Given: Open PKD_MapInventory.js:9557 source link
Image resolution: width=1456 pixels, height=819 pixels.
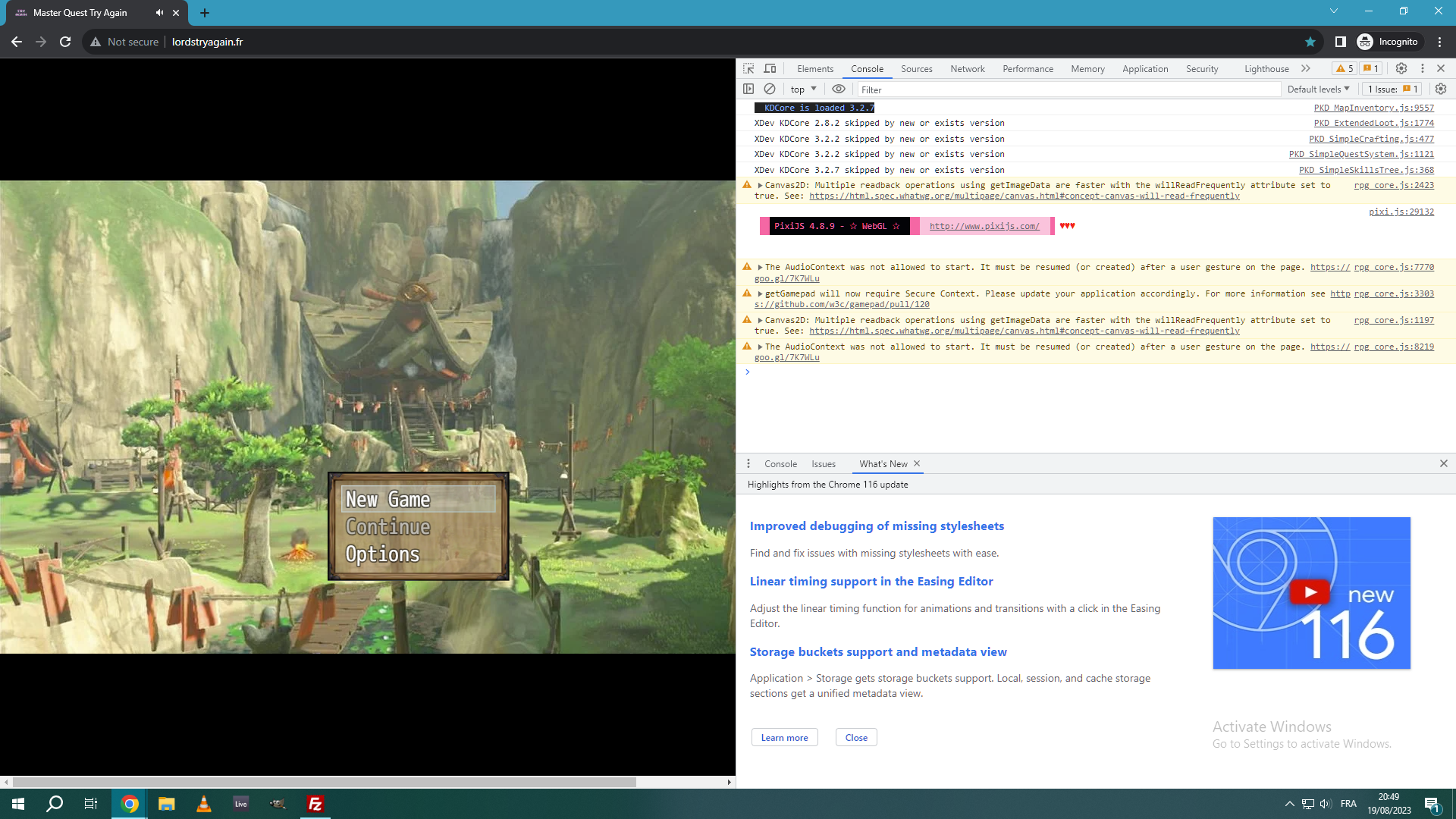Looking at the screenshot, I should (1374, 108).
